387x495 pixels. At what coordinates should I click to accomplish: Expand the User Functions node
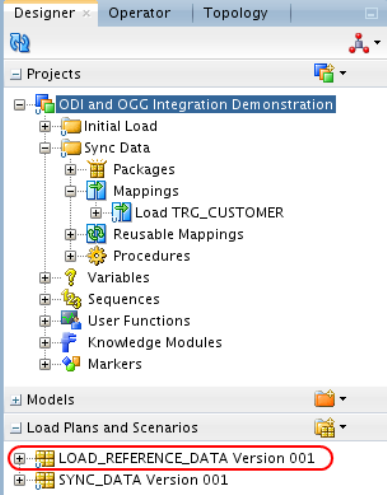tap(45, 321)
